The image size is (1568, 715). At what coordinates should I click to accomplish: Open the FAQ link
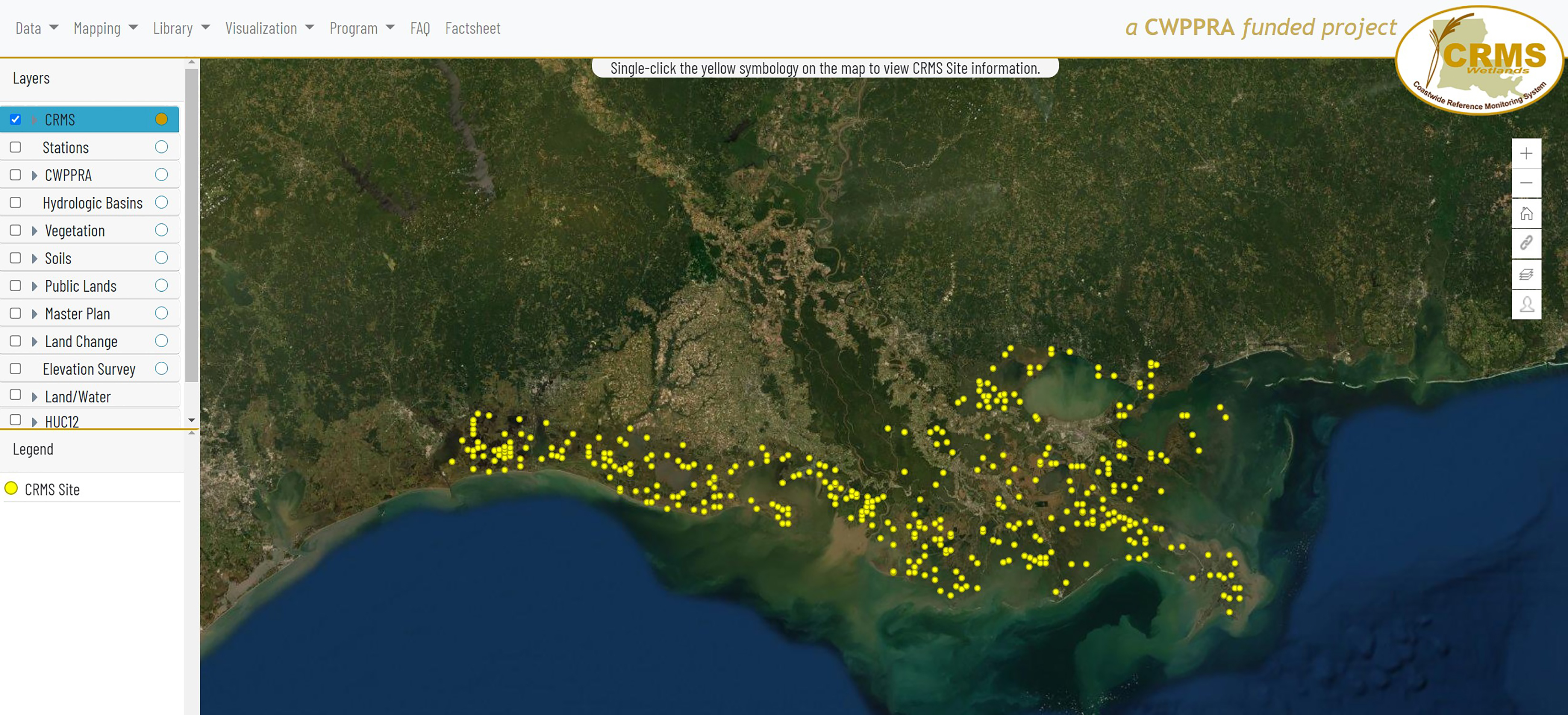pos(420,28)
